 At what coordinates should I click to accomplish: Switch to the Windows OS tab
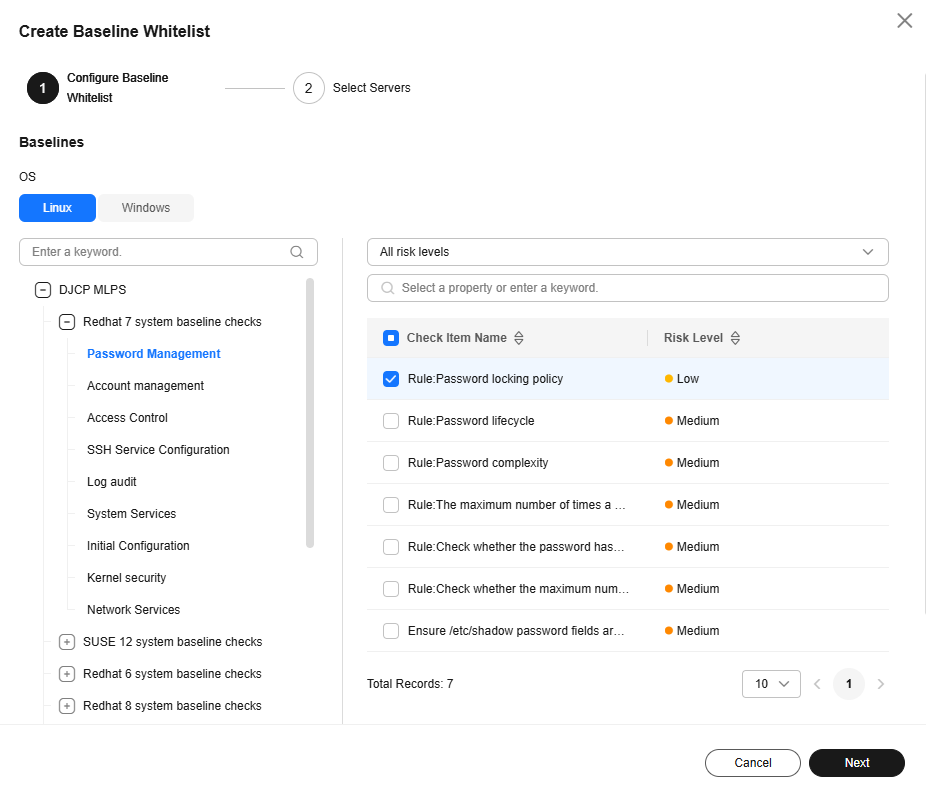tap(146, 208)
